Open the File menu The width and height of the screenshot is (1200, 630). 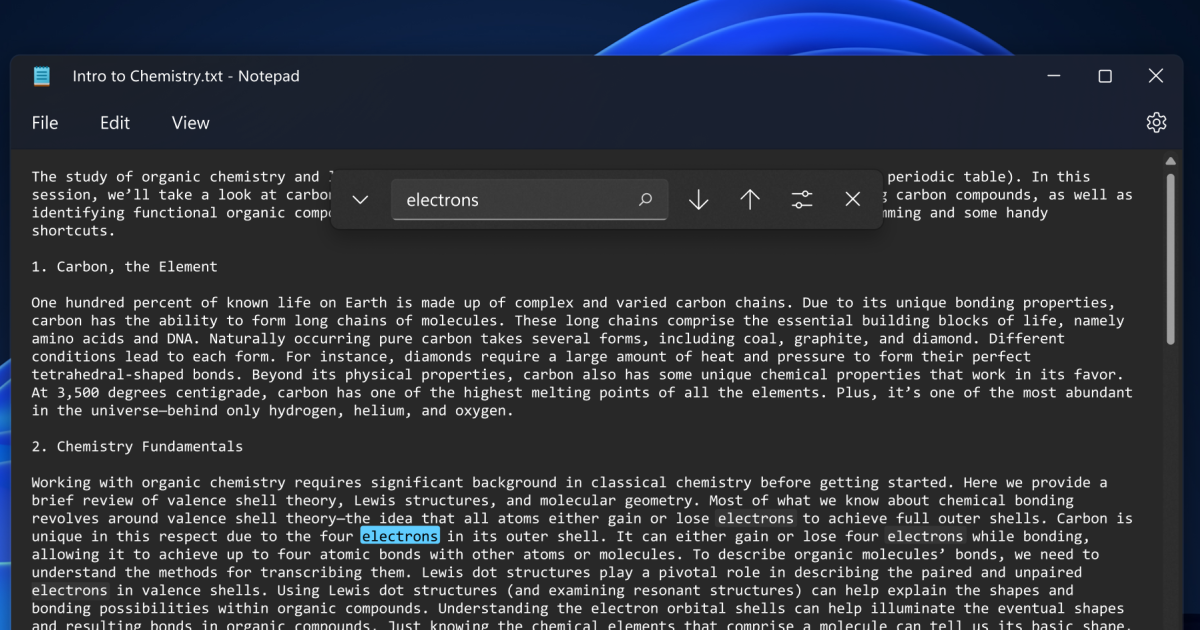[x=45, y=122]
